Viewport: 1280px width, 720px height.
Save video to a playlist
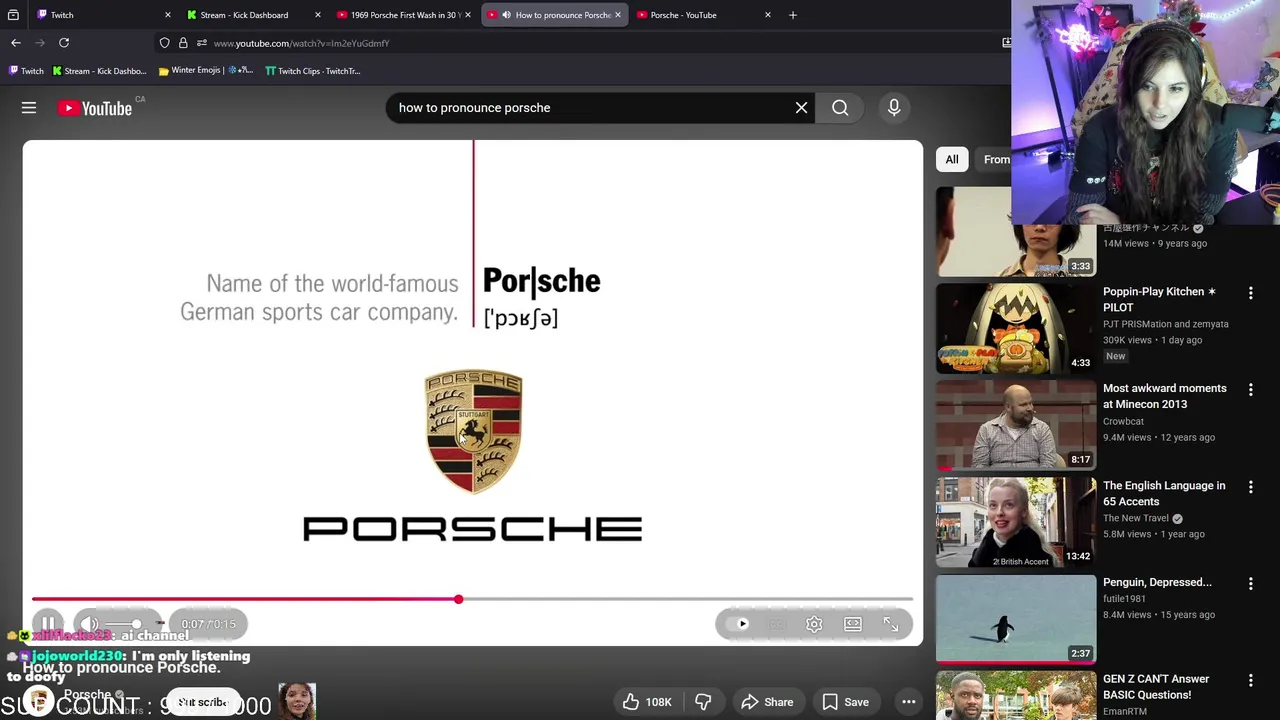tap(846, 702)
